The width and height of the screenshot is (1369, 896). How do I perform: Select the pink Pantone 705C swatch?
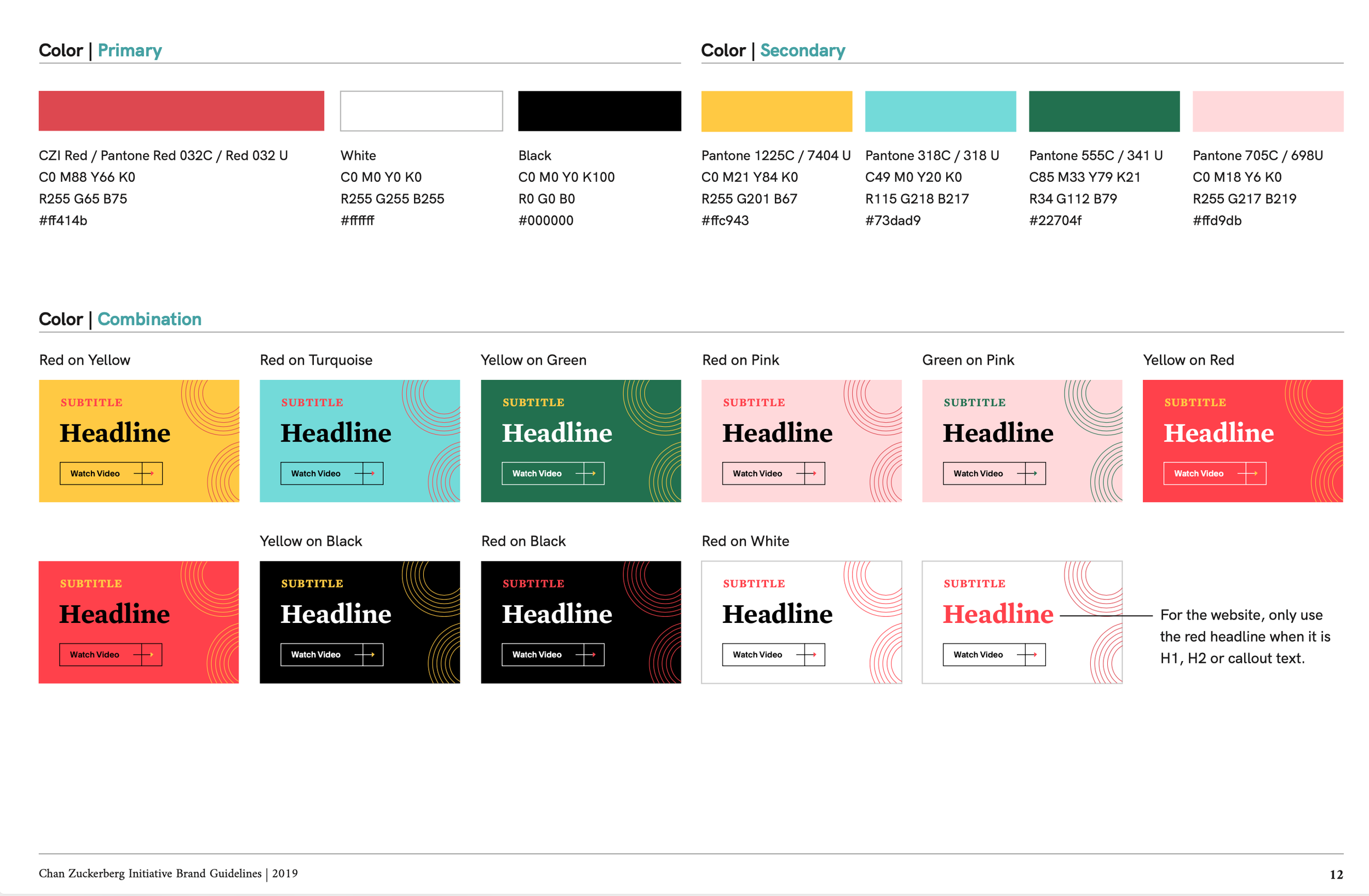pos(1268,111)
